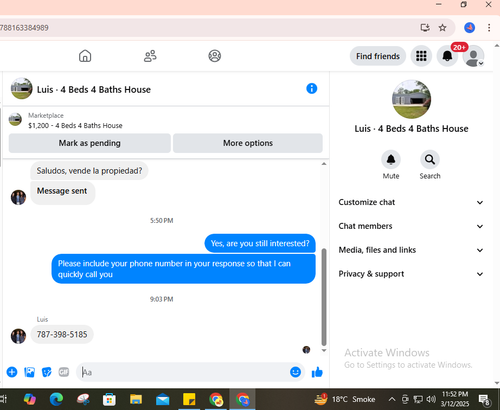Click the 'Please include your phone number' message
This screenshot has height=410, width=500.
coord(183,269)
